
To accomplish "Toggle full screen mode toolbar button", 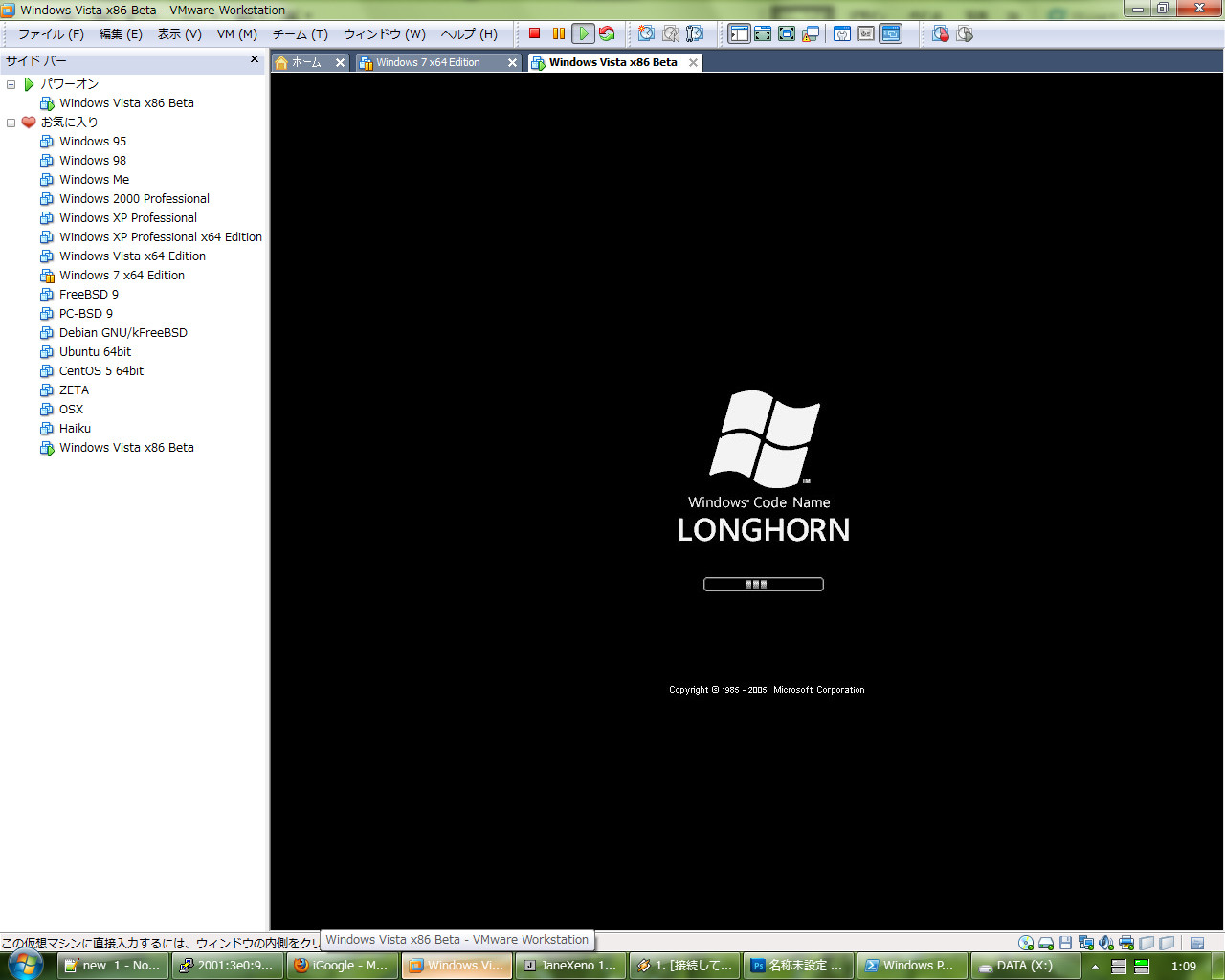I will (x=787, y=33).
